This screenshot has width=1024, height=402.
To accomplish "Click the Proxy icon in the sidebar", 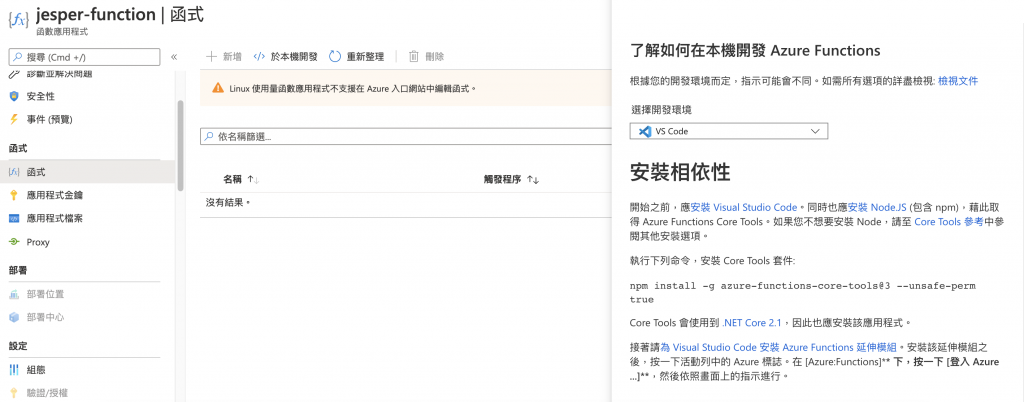I will point(14,242).
